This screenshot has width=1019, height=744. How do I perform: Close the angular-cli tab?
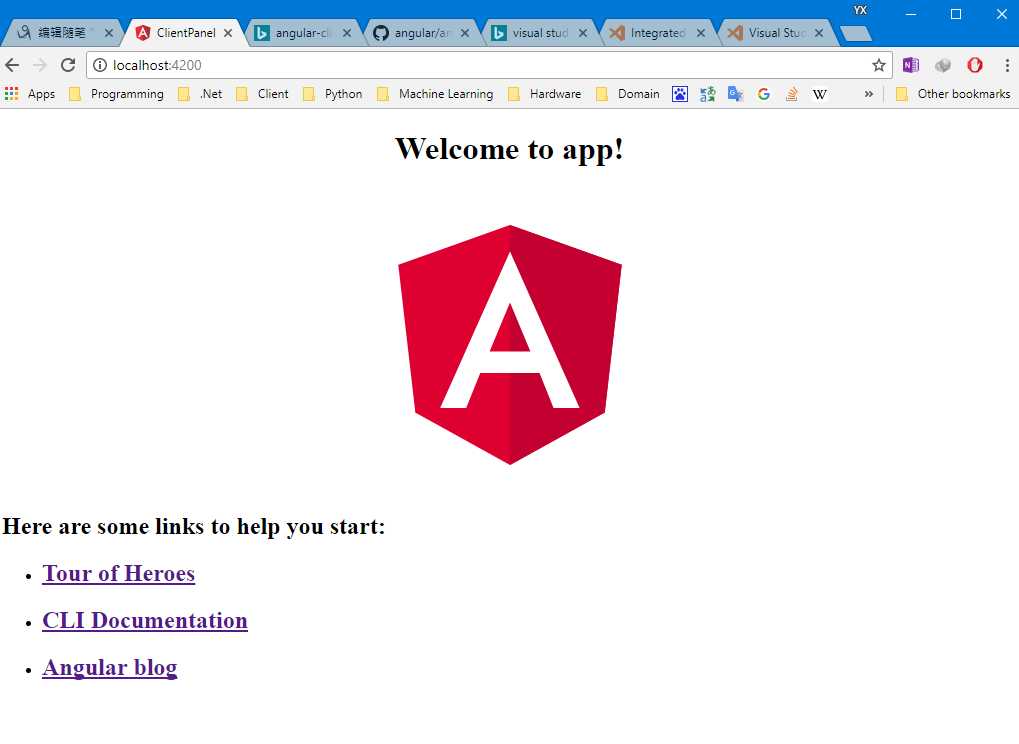(347, 32)
